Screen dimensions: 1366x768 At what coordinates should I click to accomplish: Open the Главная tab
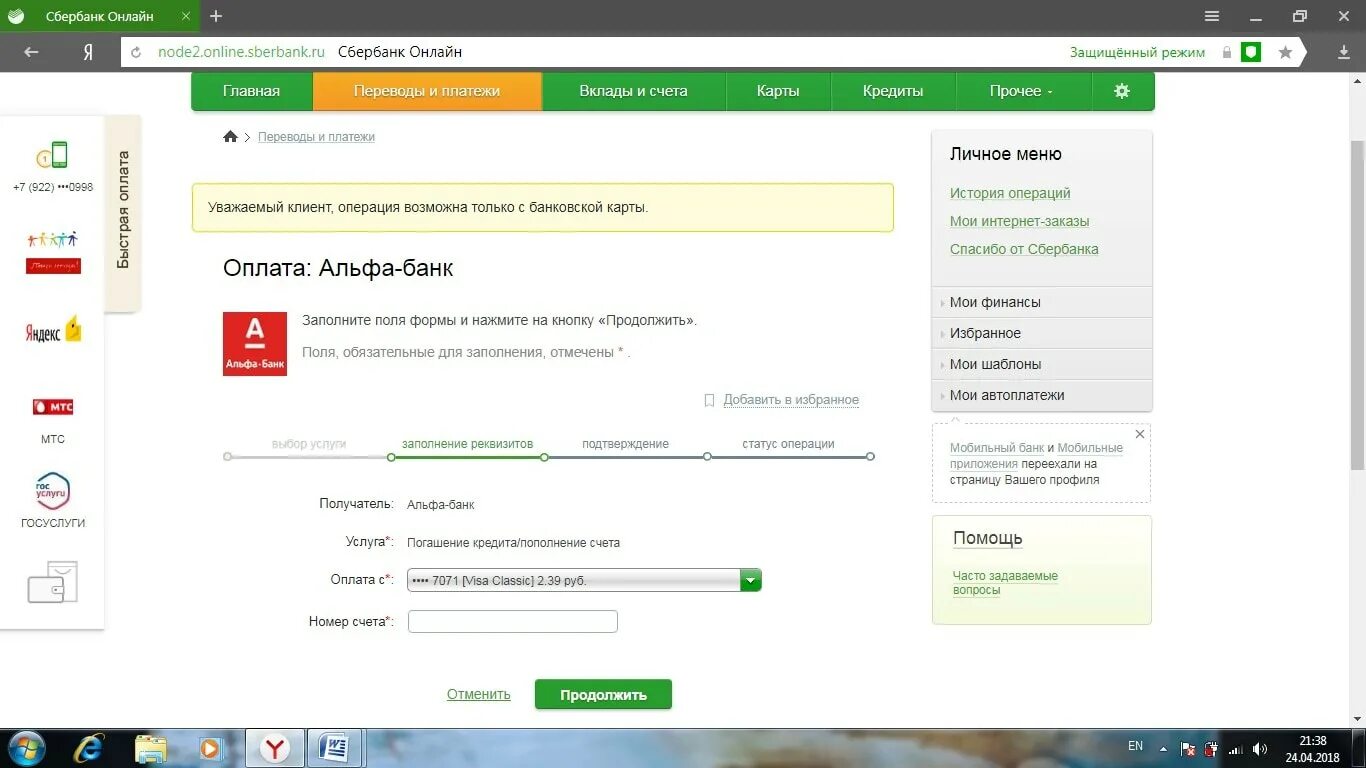(x=251, y=91)
